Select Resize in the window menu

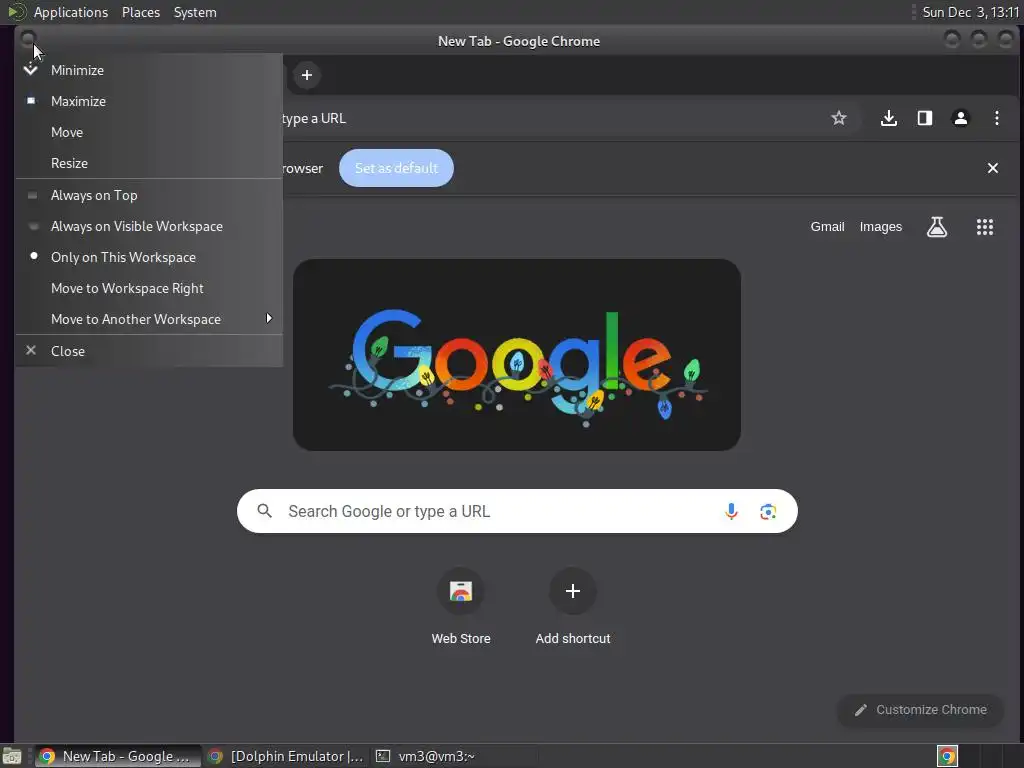[x=149, y=163]
